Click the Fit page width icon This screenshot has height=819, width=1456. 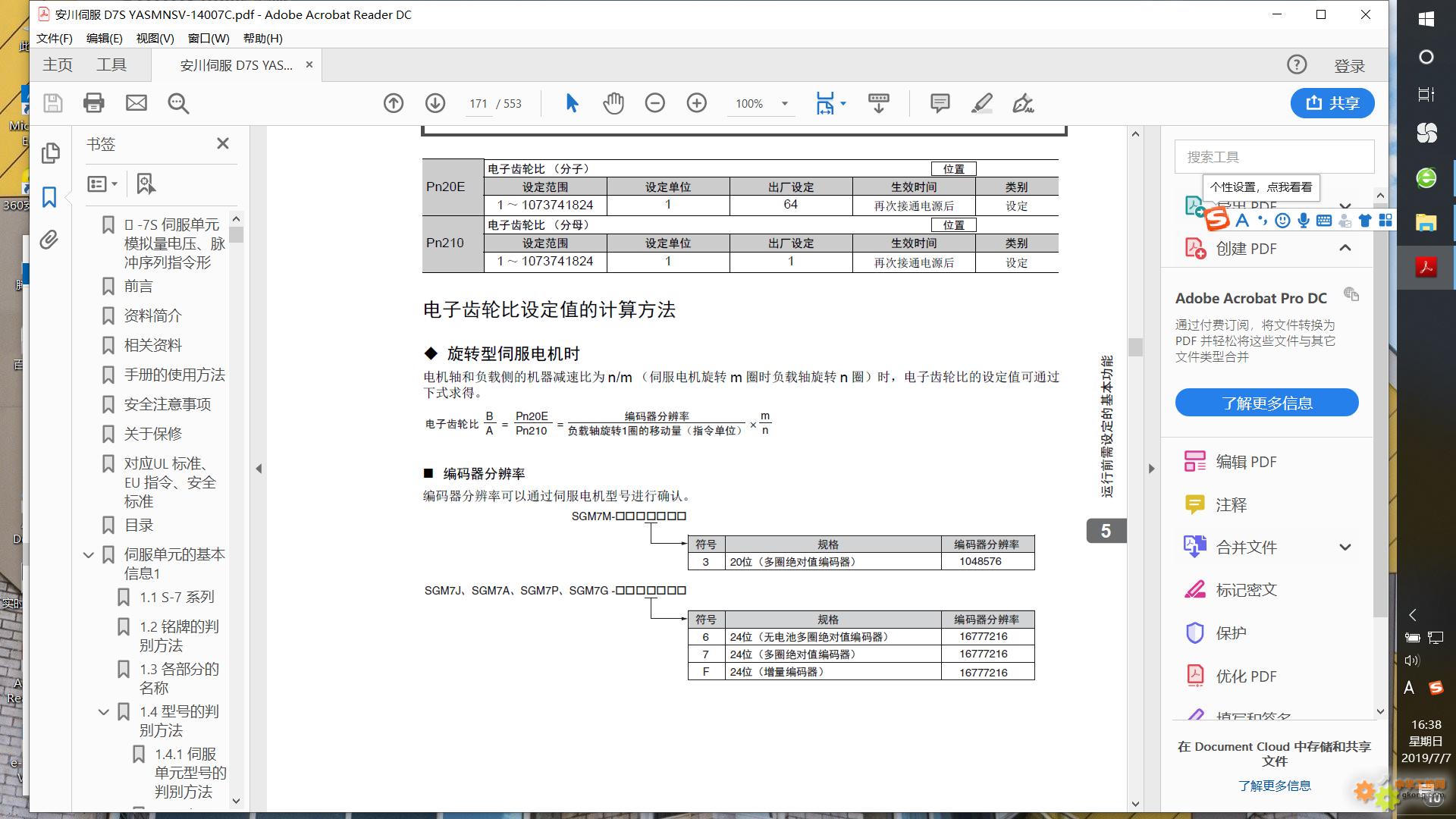coord(824,103)
